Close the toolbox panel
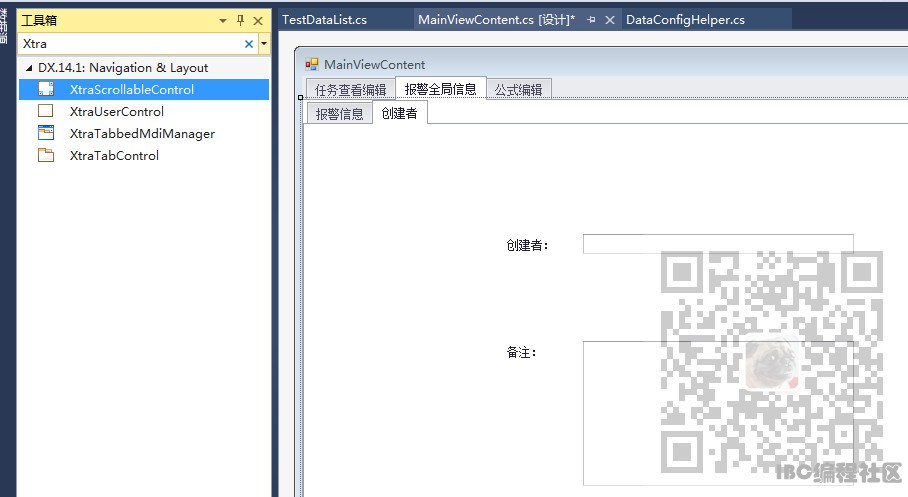 tap(258, 21)
